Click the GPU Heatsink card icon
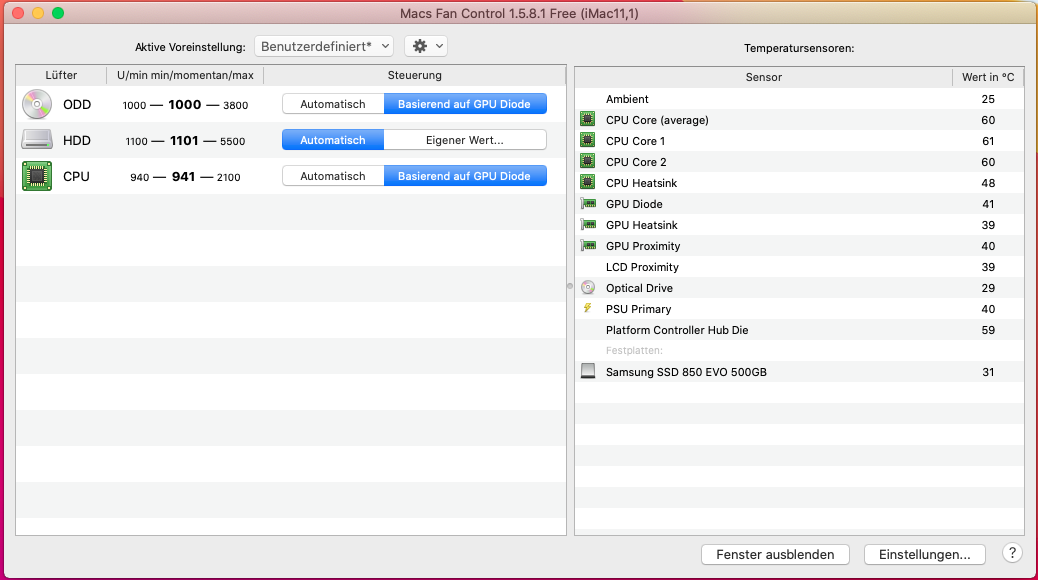The height and width of the screenshot is (580, 1038). [x=588, y=224]
